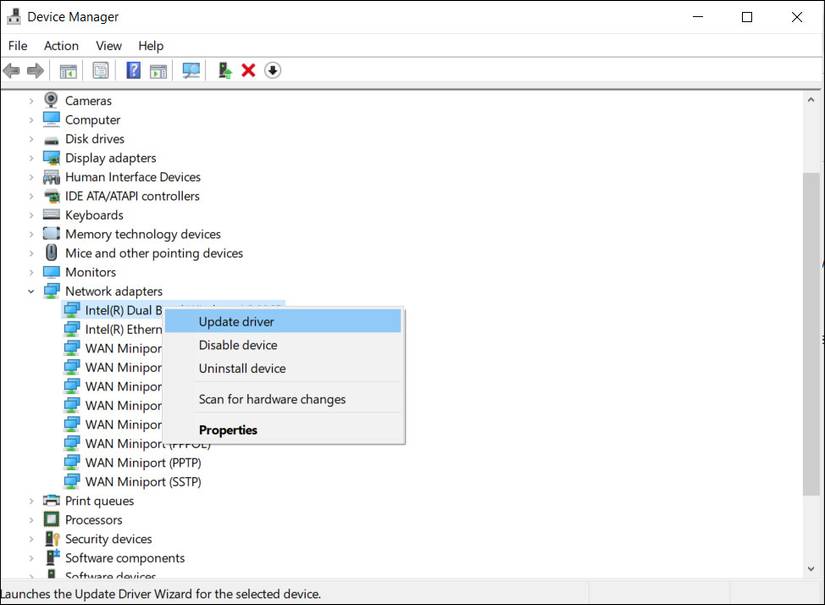Image resolution: width=825 pixels, height=605 pixels.
Task: Click the Device Manager title bar icon
Action: (x=14, y=17)
